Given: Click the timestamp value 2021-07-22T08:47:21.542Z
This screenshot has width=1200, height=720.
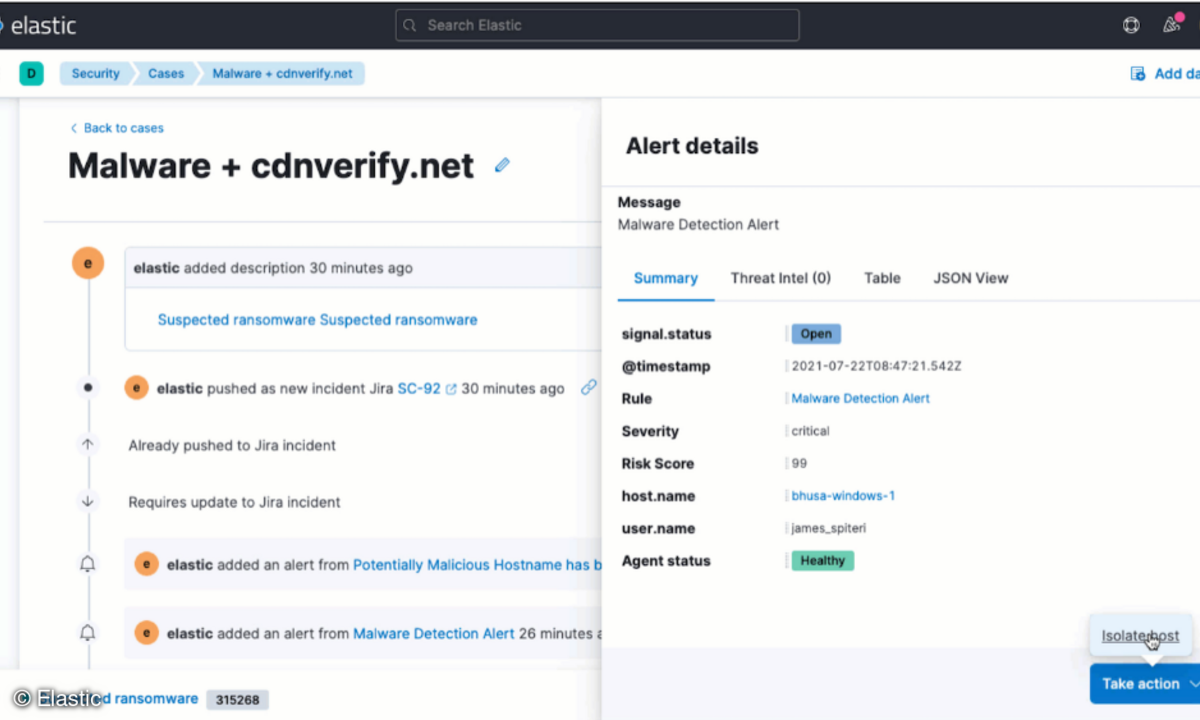Looking at the screenshot, I should (876, 366).
